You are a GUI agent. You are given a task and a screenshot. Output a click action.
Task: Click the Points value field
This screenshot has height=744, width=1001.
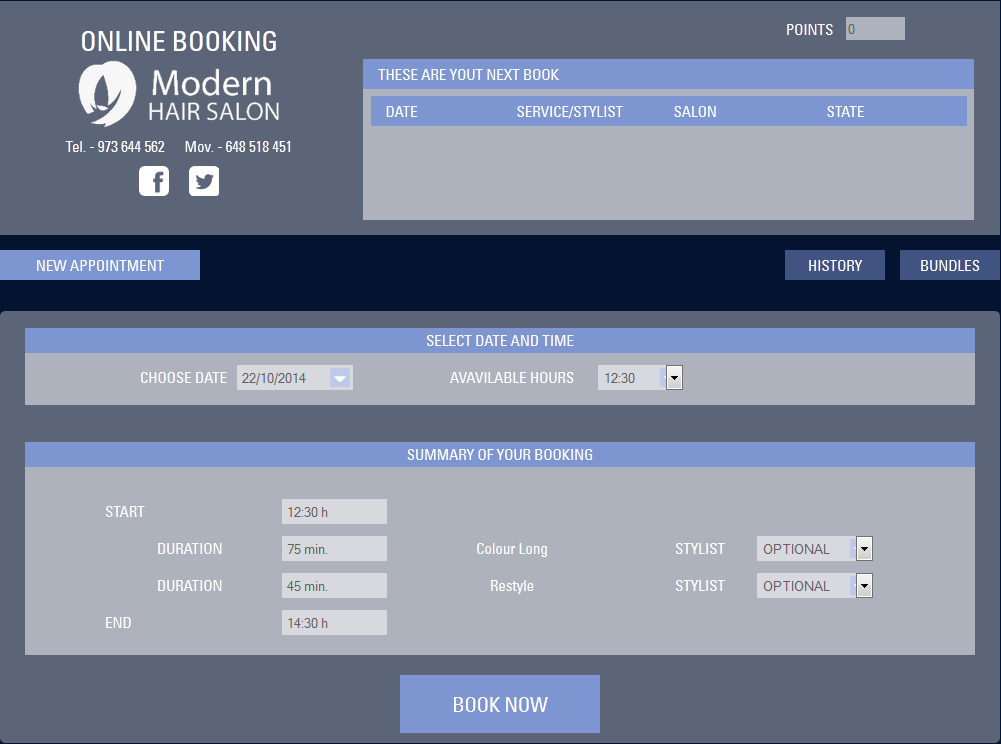coord(874,29)
